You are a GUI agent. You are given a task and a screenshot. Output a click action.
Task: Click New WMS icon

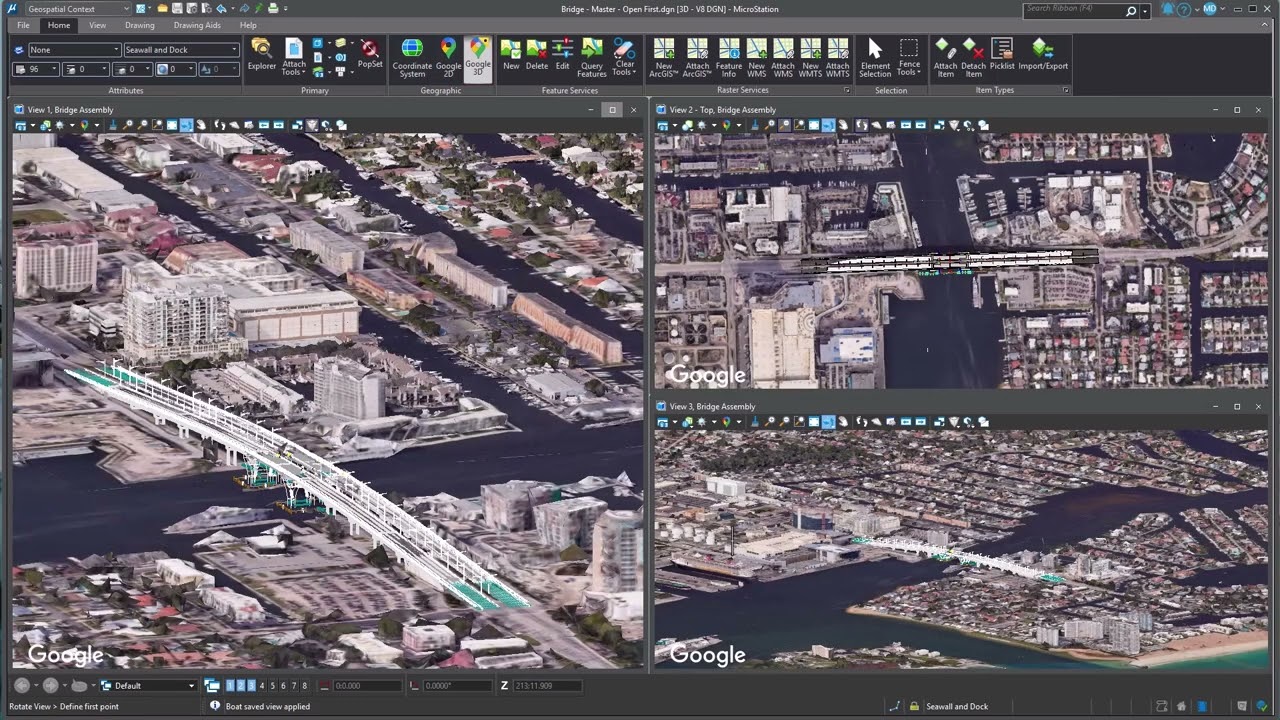click(757, 58)
